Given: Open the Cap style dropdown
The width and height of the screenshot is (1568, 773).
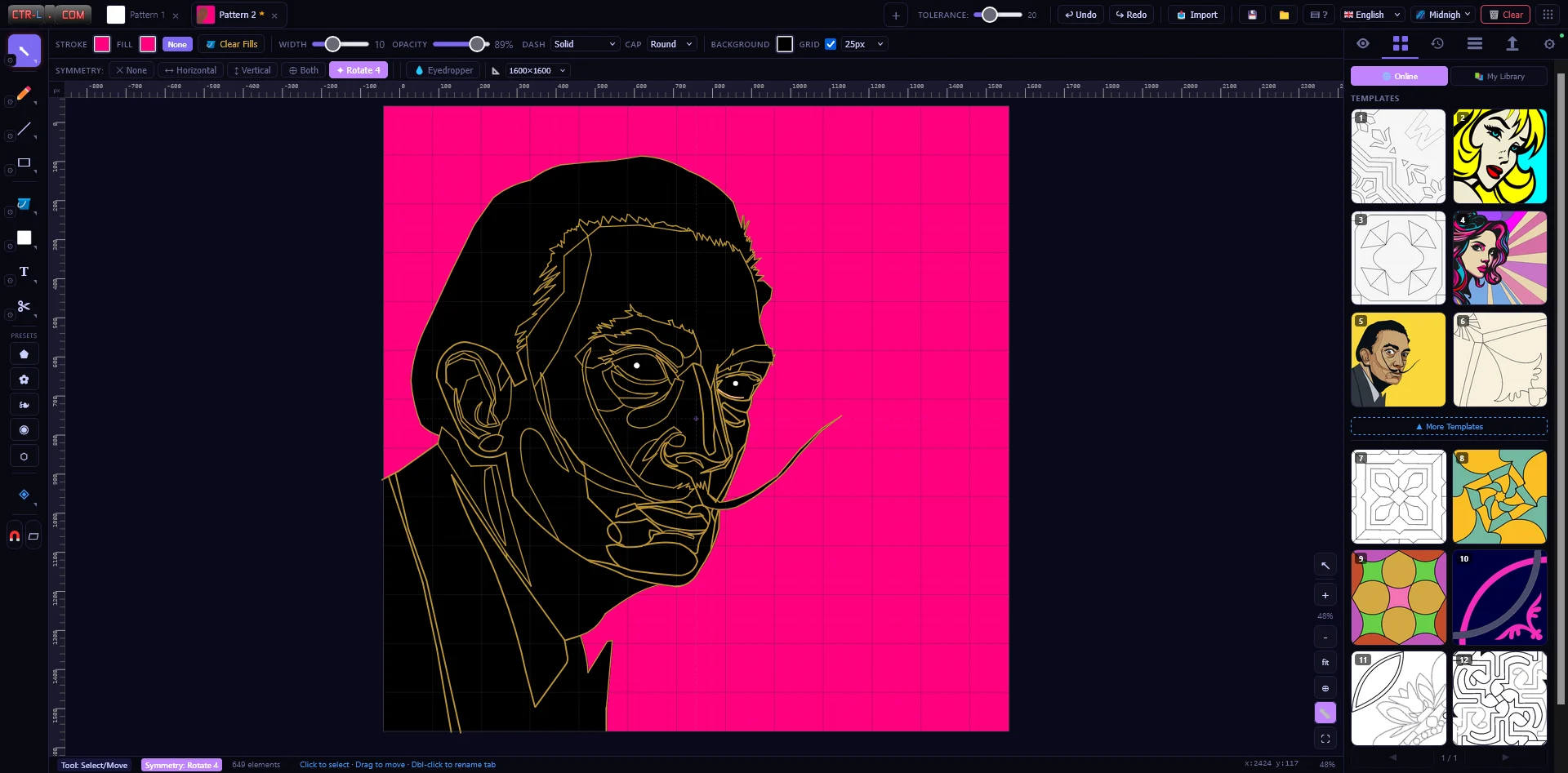Looking at the screenshot, I should tap(671, 44).
